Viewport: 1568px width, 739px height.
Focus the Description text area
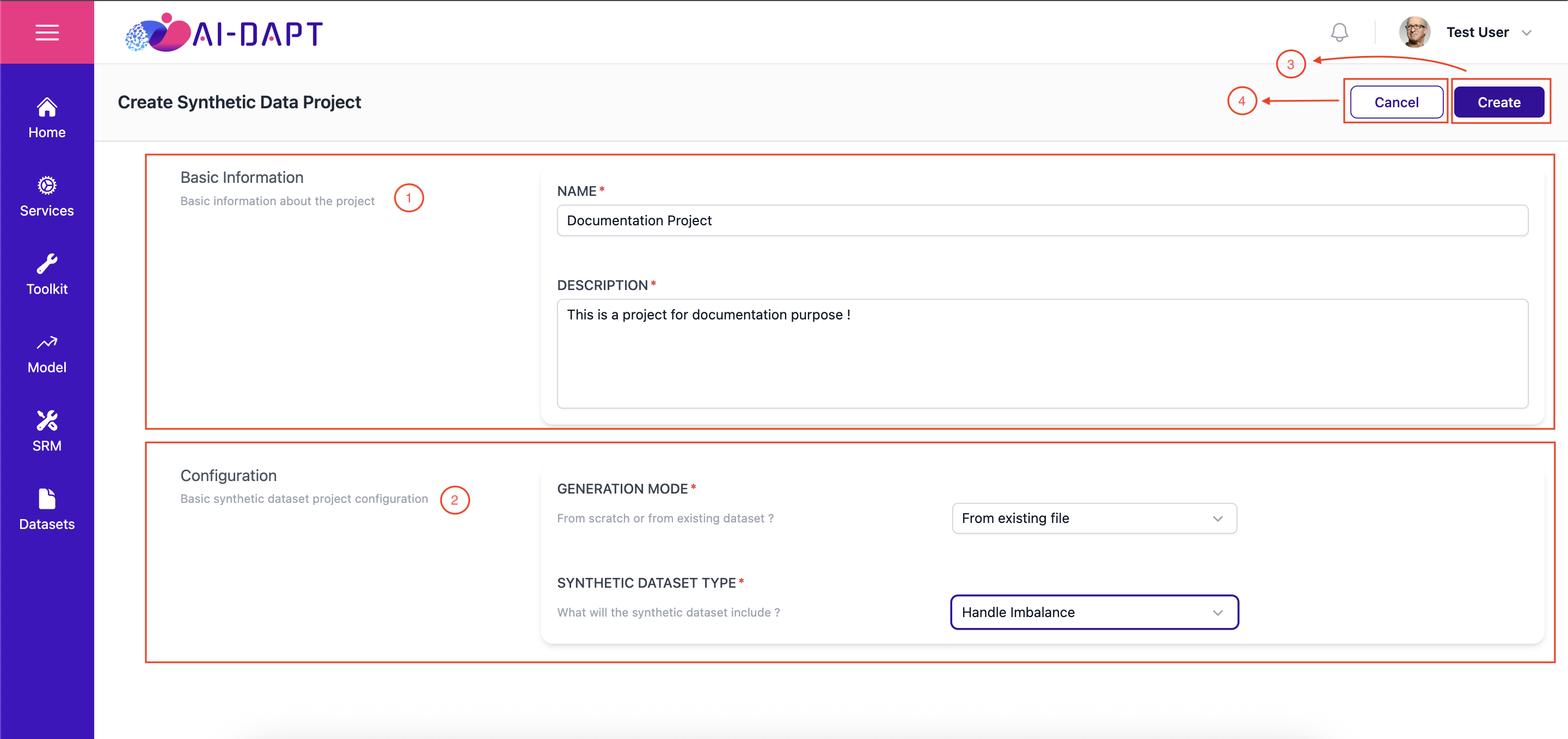(1042, 353)
